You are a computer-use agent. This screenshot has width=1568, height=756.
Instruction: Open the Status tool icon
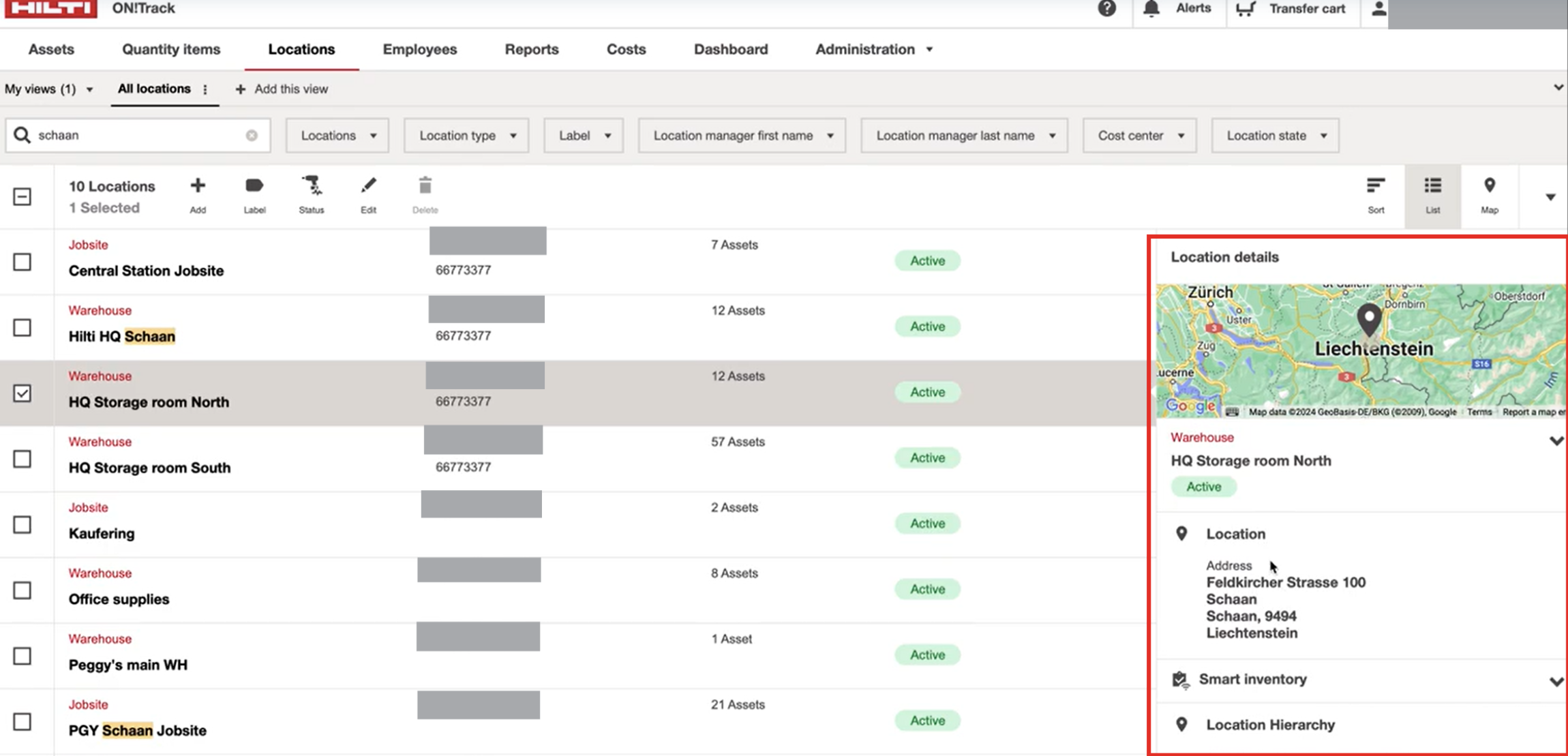[x=312, y=185]
